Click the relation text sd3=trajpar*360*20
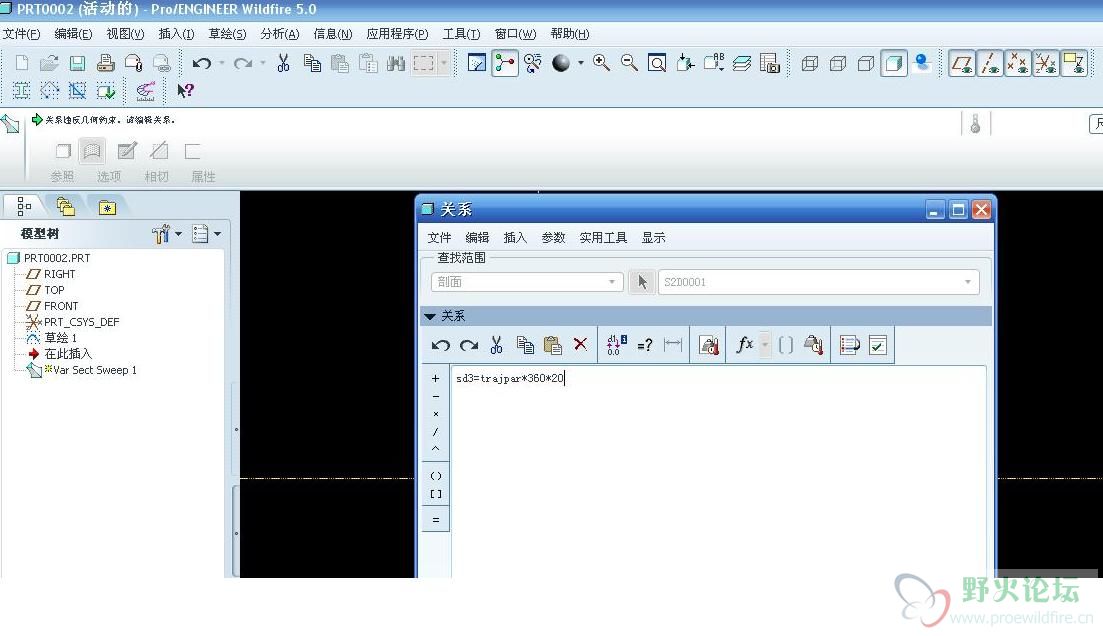Image resolution: width=1103 pixels, height=636 pixels. click(509, 379)
